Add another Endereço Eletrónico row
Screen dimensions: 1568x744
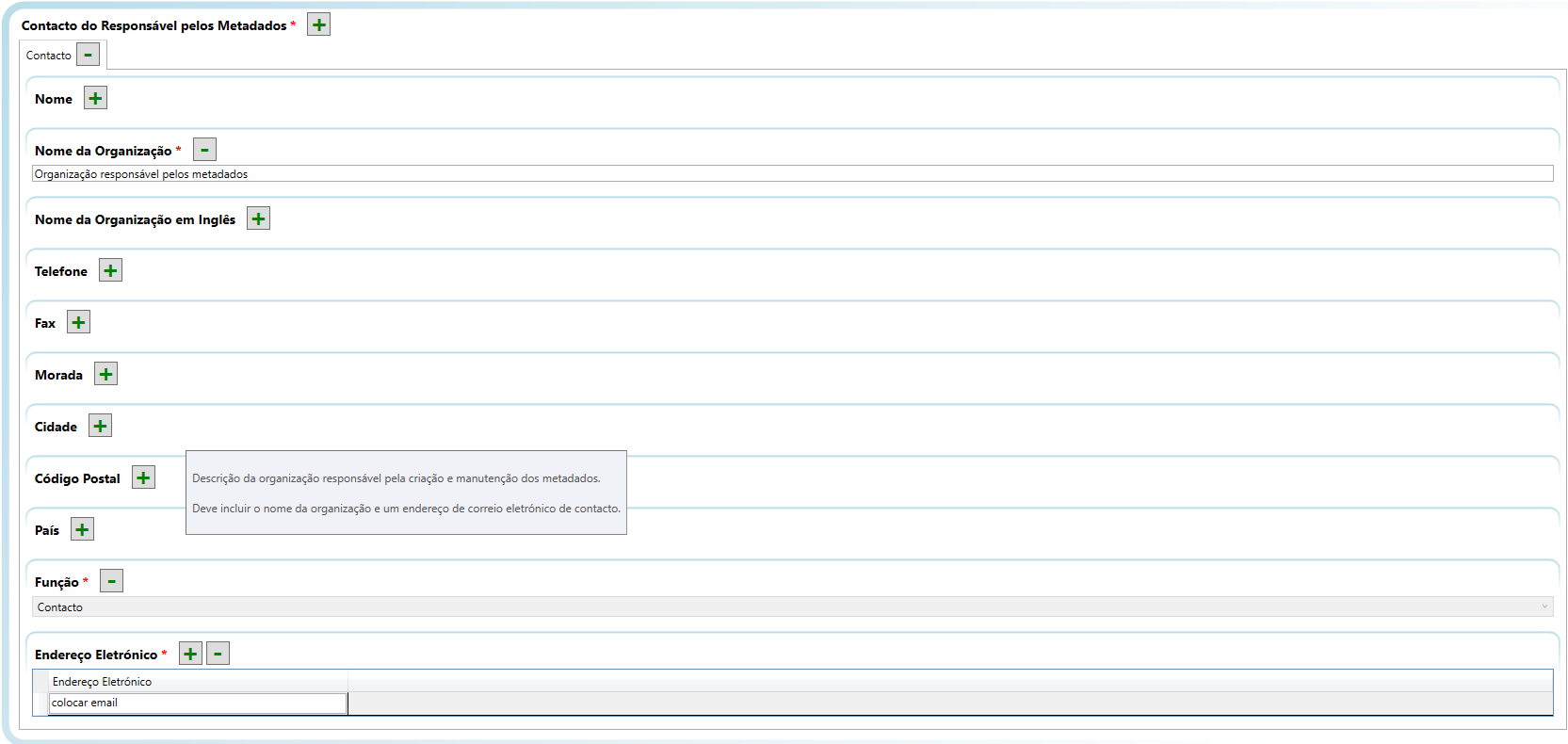point(190,654)
